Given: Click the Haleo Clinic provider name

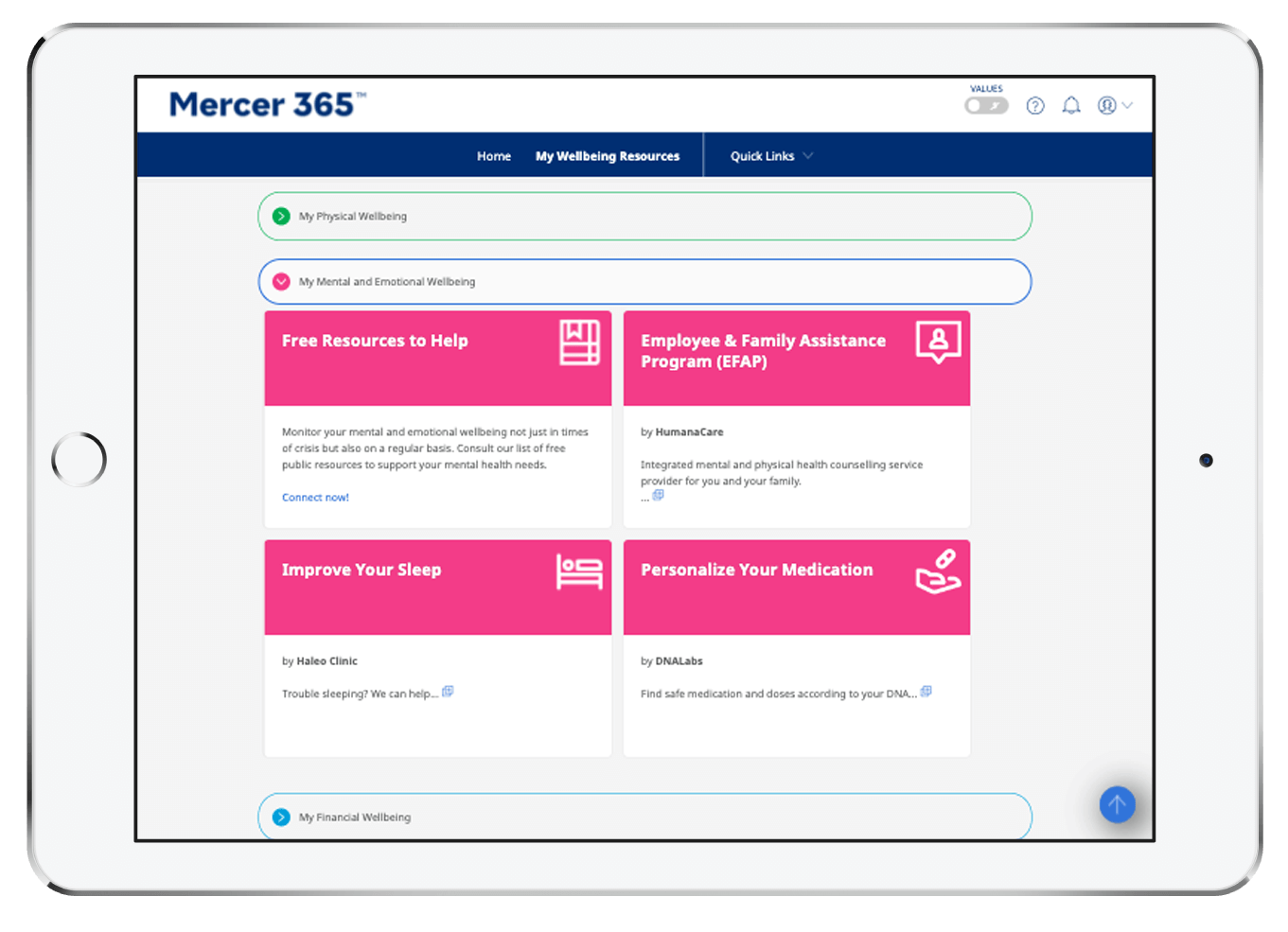Looking at the screenshot, I should click(326, 661).
